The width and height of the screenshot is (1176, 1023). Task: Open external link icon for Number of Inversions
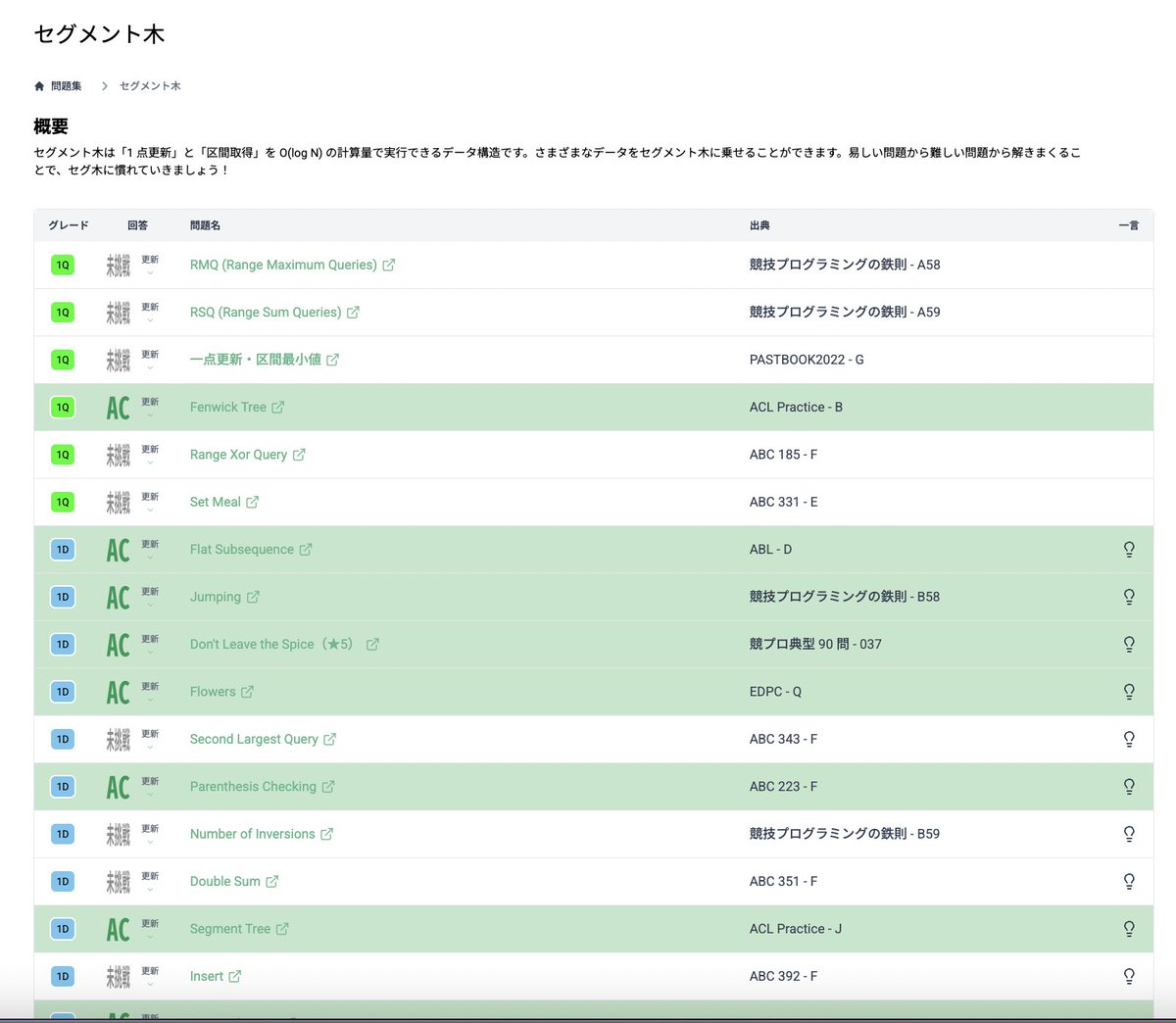click(326, 834)
